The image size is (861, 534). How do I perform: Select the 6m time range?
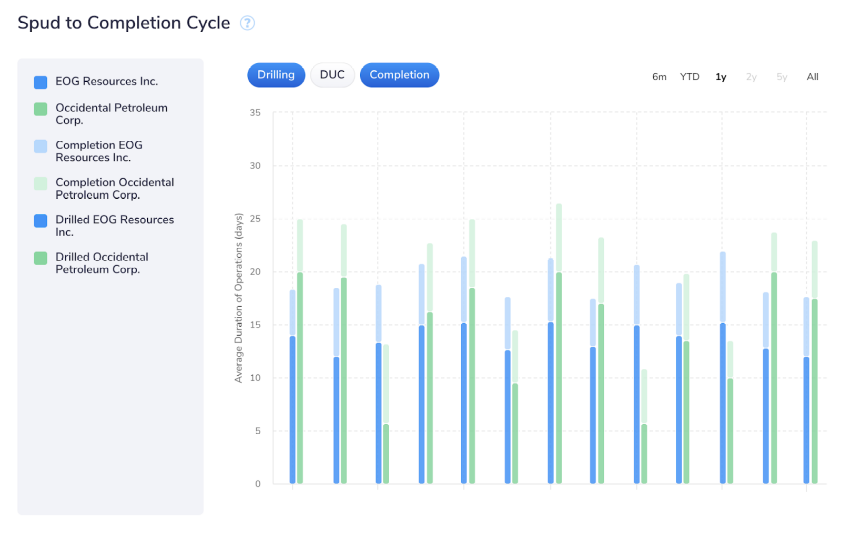click(x=659, y=77)
